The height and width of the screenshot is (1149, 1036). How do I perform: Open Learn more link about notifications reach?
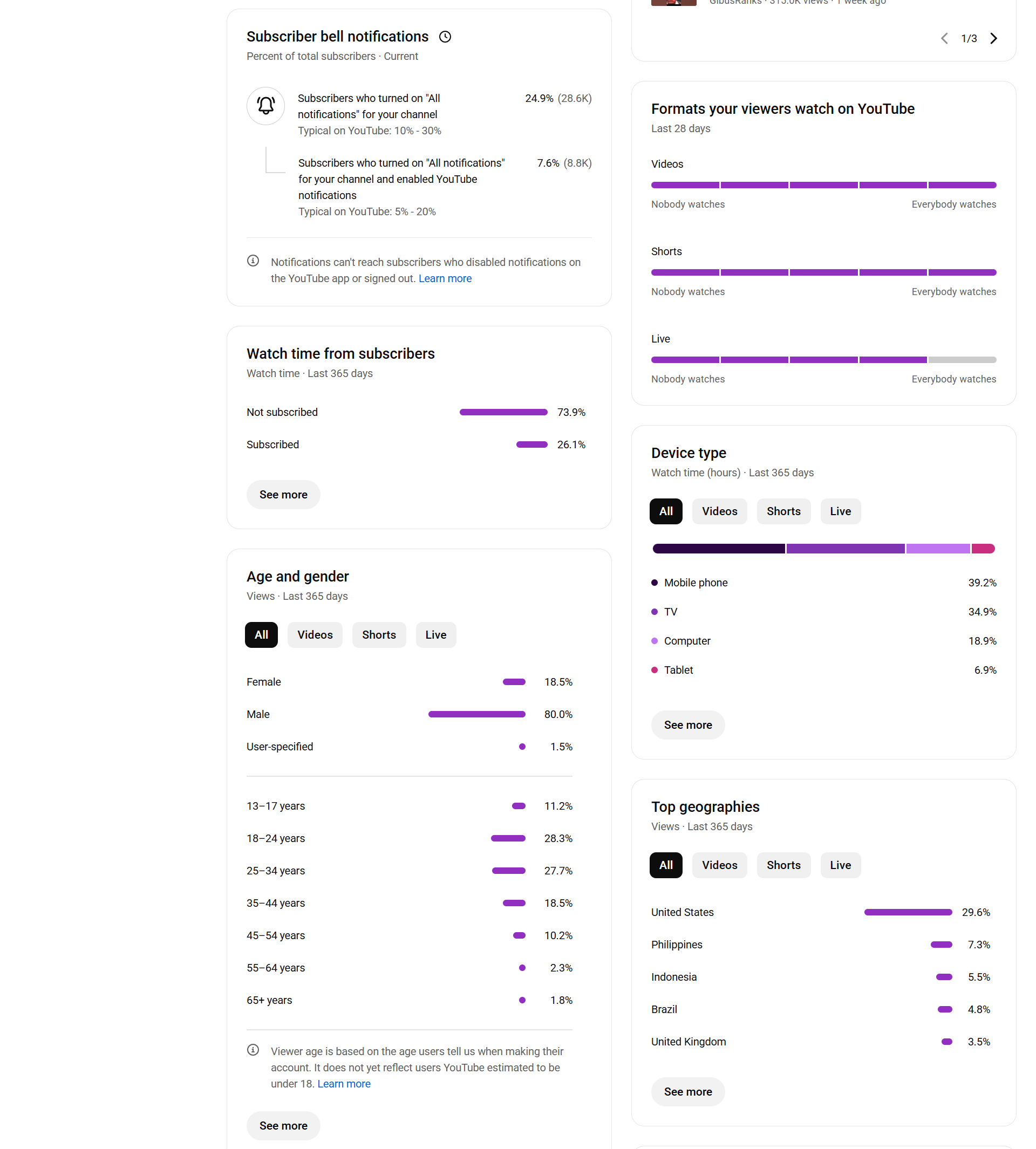pos(445,279)
